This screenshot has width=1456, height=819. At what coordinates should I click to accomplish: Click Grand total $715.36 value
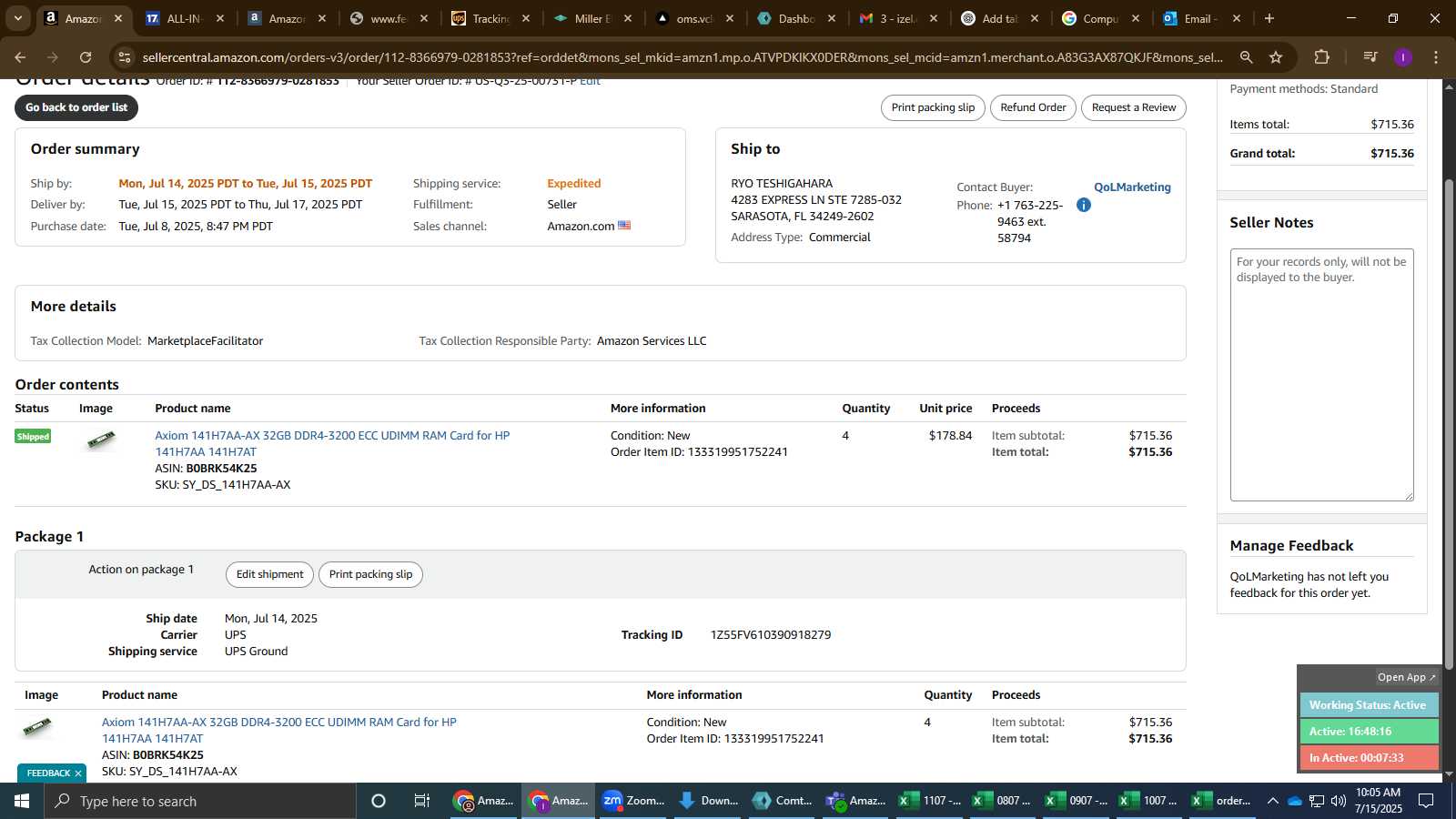(1392, 154)
